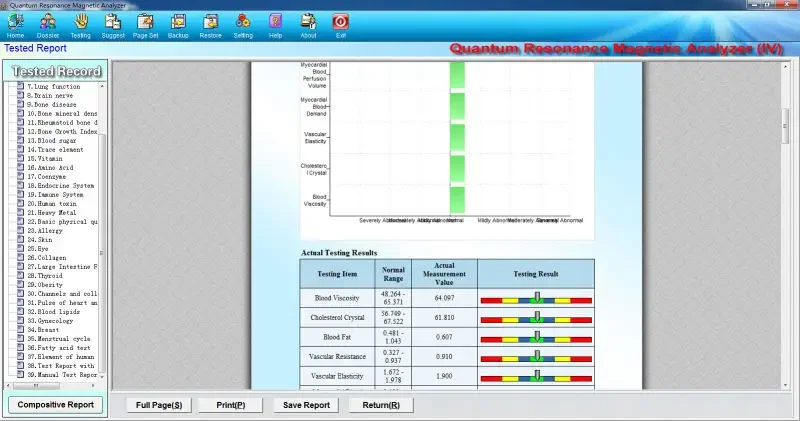Click document icon beside 26.Collagen

20,258
